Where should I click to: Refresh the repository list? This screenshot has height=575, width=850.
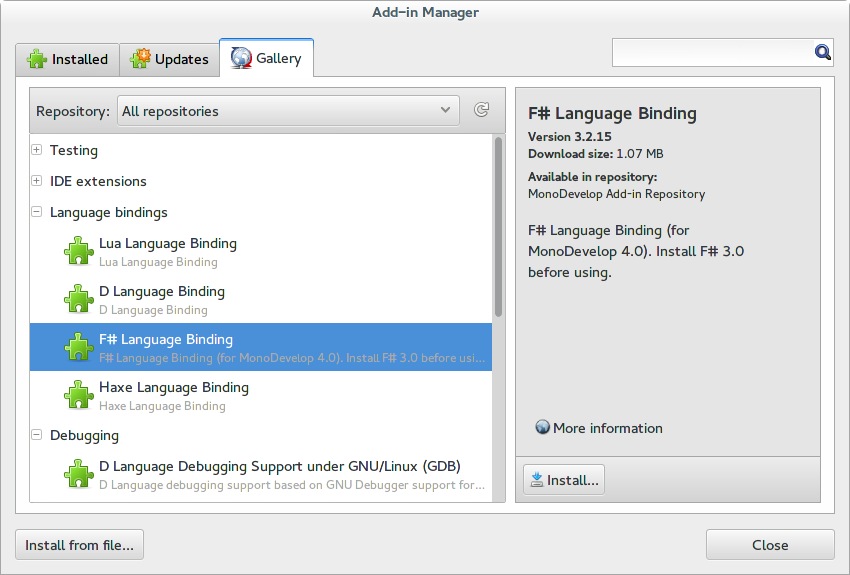coord(481,110)
